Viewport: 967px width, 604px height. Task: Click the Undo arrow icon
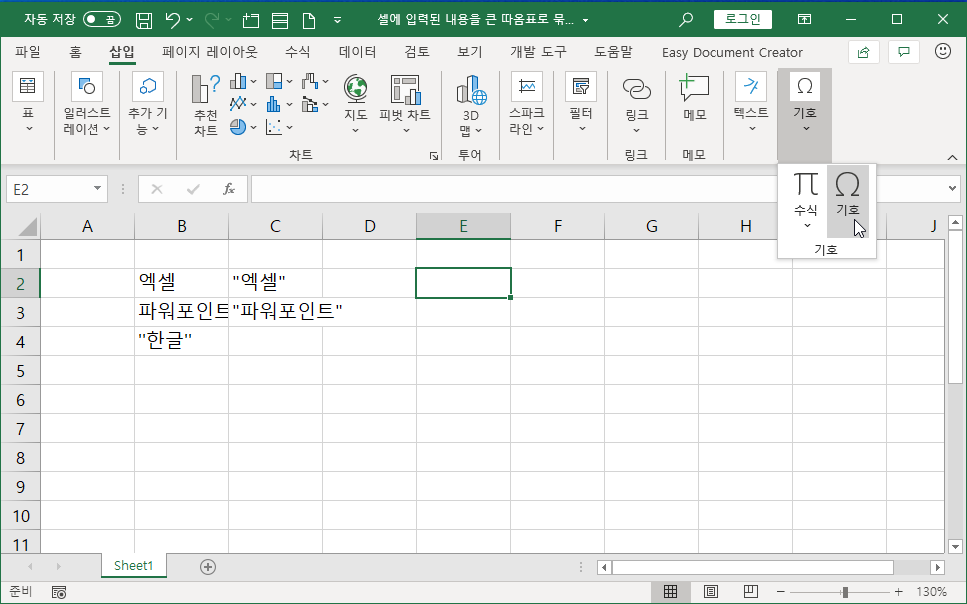click(x=173, y=20)
